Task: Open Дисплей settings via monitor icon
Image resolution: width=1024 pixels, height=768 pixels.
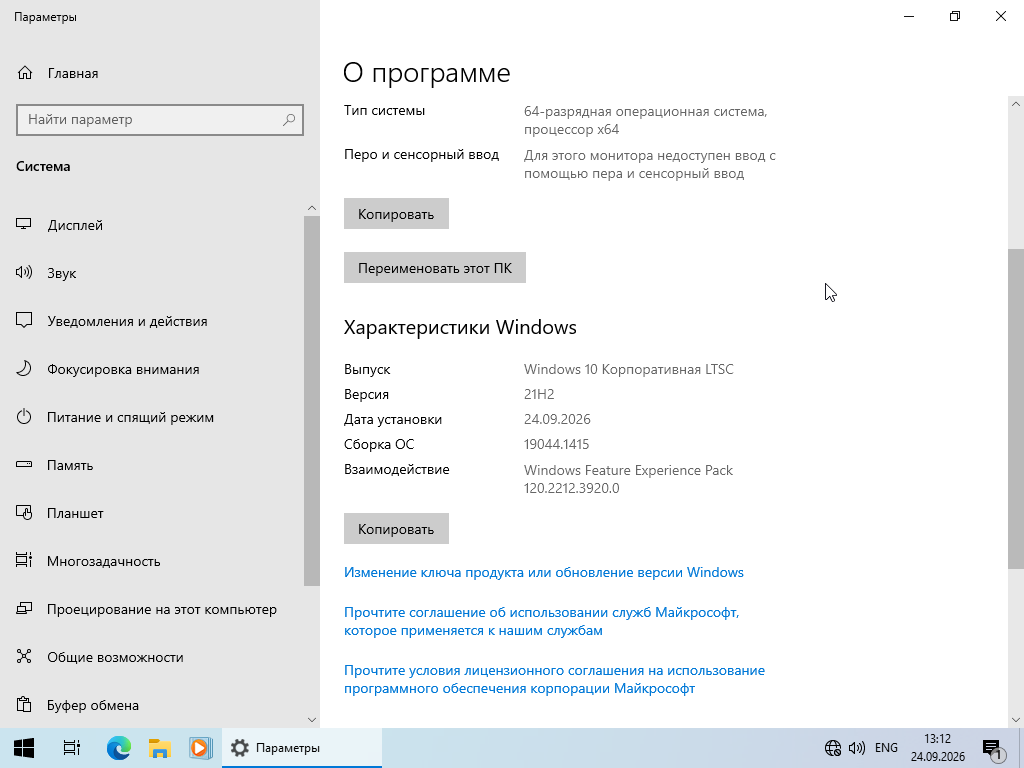Action: [24, 225]
